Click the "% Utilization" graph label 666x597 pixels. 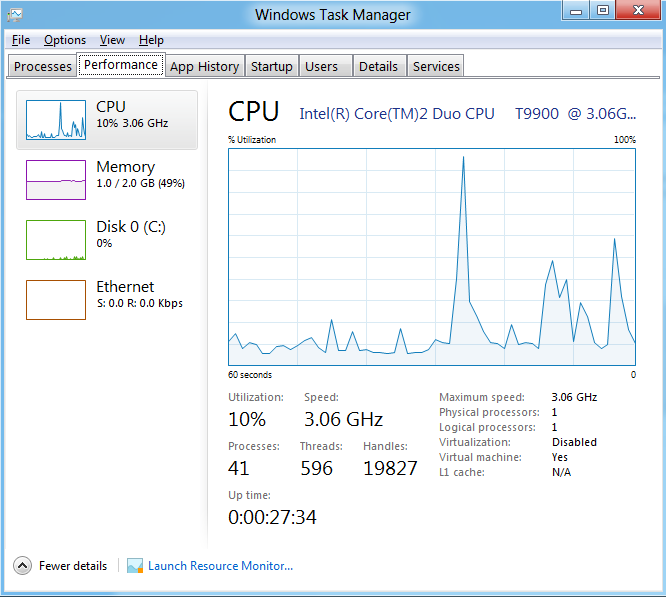(x=252, y=140)
